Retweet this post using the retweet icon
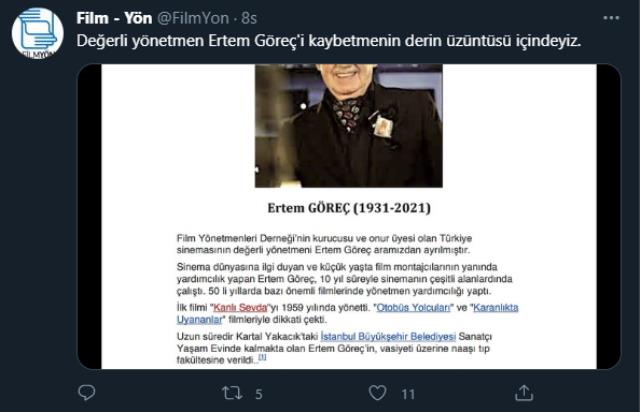 232,393
